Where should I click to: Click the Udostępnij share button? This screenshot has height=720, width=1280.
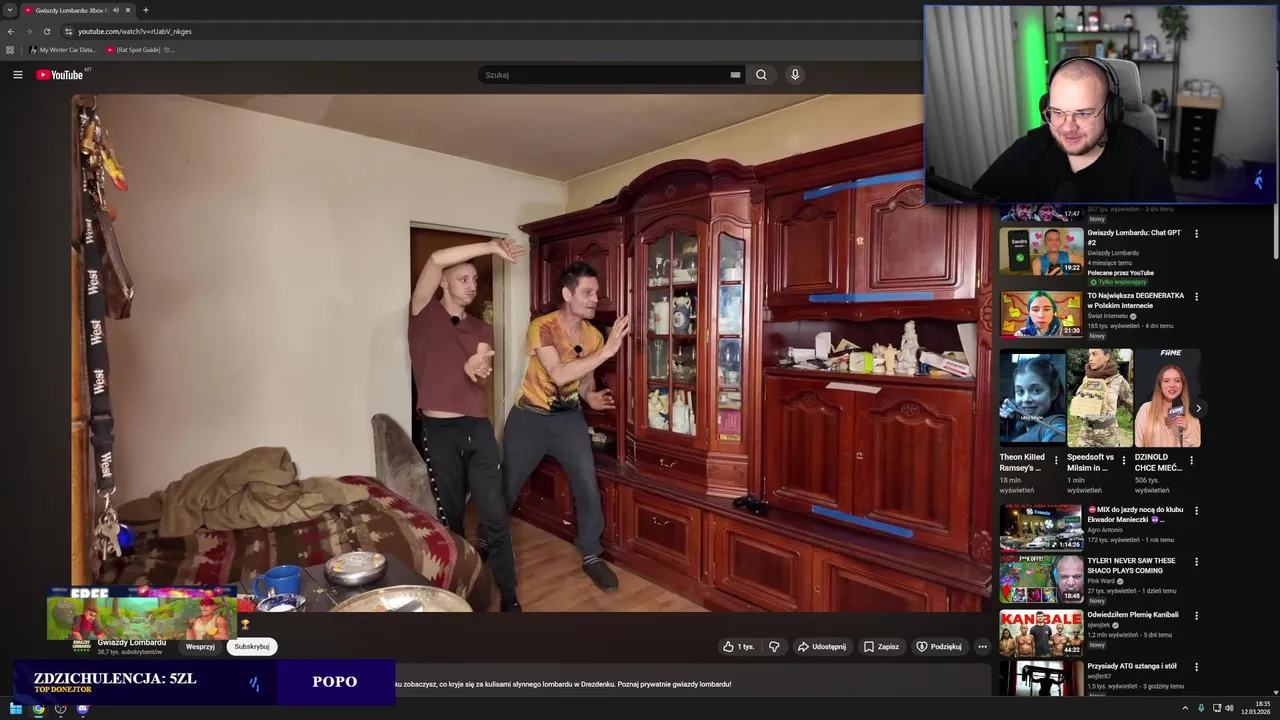click(821, 647)
